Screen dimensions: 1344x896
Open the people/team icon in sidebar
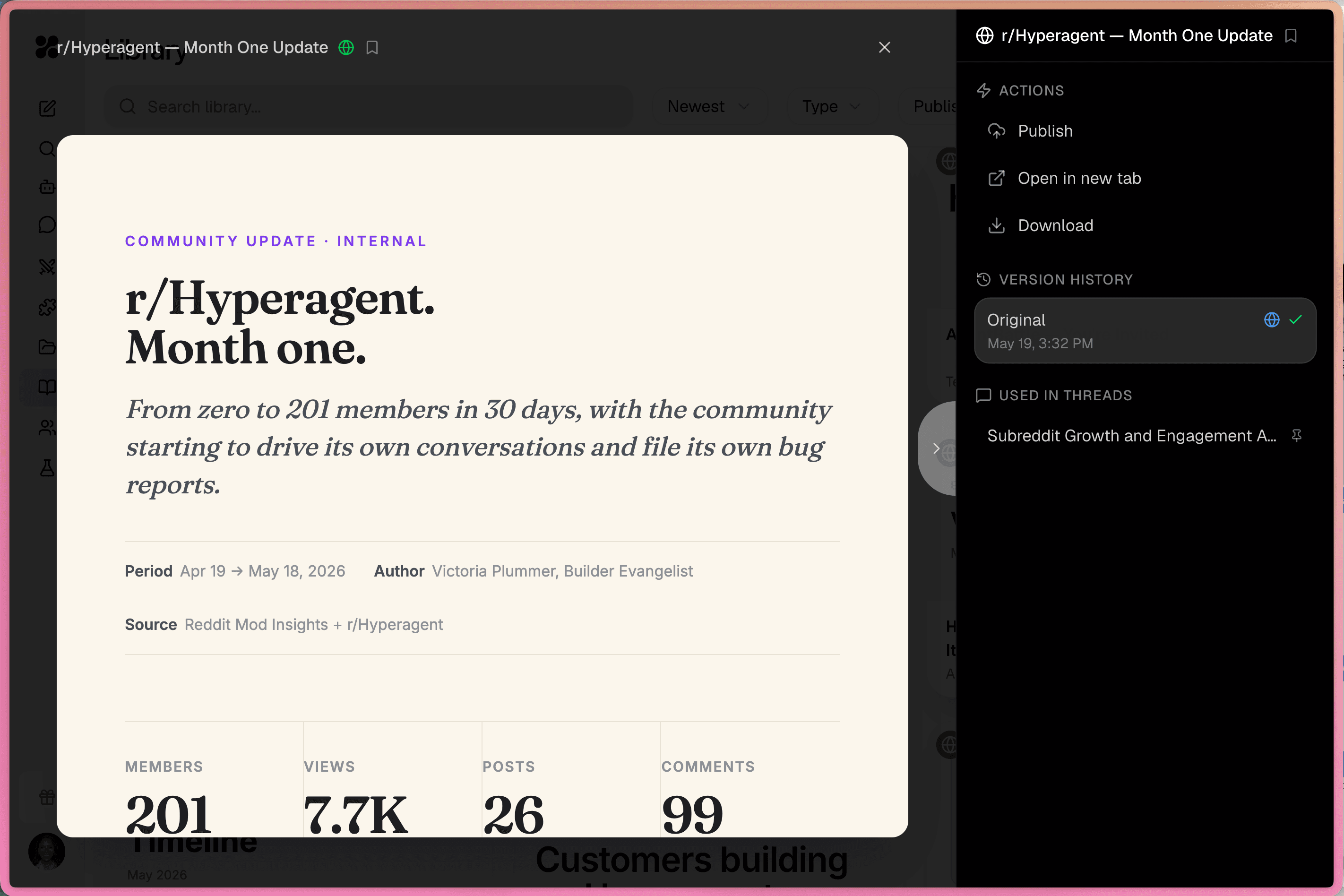[47, 428]
